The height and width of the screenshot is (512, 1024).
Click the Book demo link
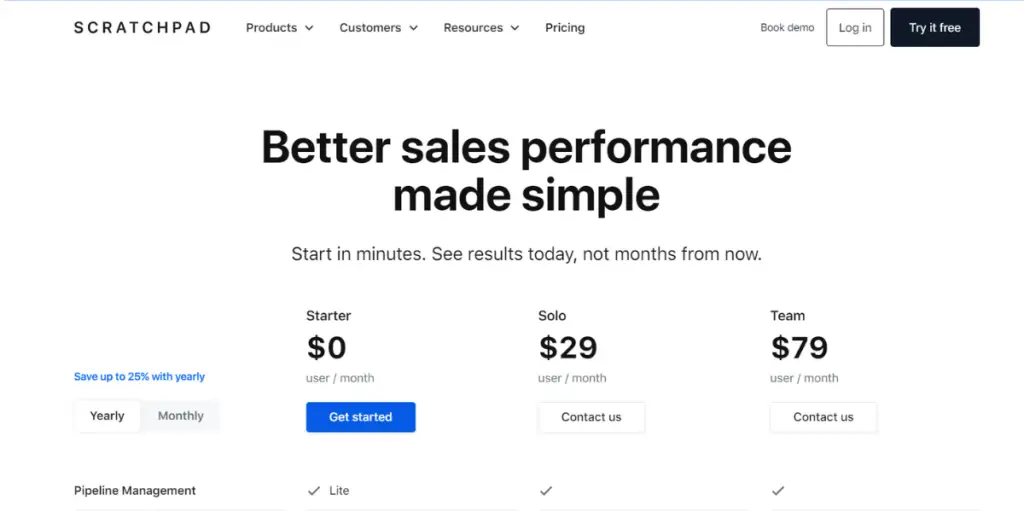click(x=787, y=27)
